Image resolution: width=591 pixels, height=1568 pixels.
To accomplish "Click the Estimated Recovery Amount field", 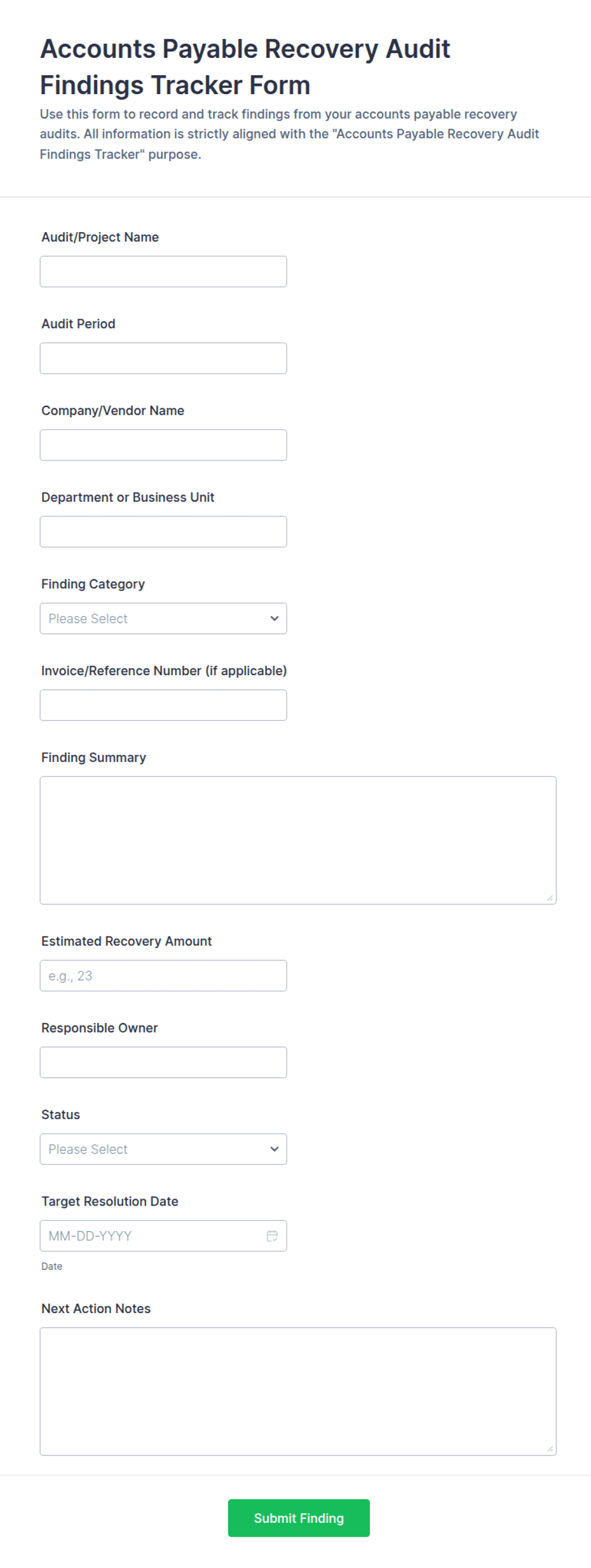I will coord(163,975).
